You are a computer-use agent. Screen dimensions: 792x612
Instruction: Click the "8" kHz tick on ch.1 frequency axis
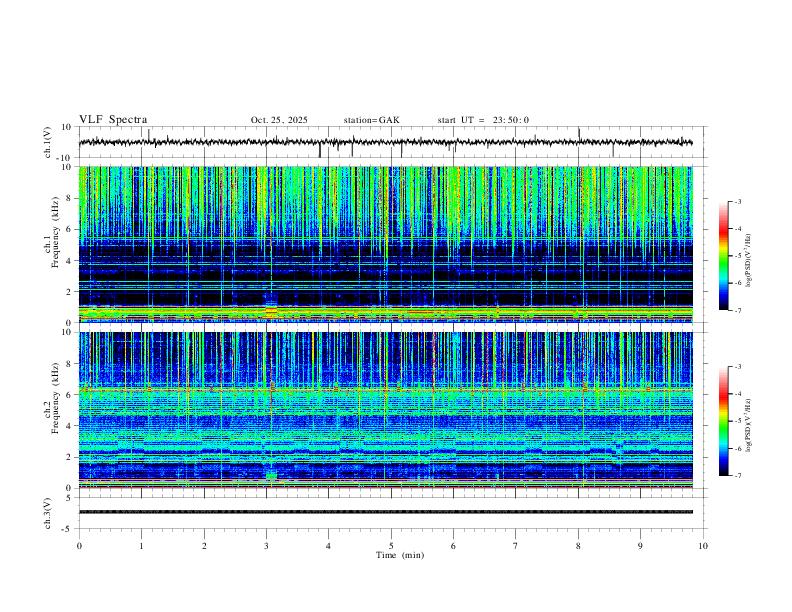pyautogui.click(x=70, y=198)
